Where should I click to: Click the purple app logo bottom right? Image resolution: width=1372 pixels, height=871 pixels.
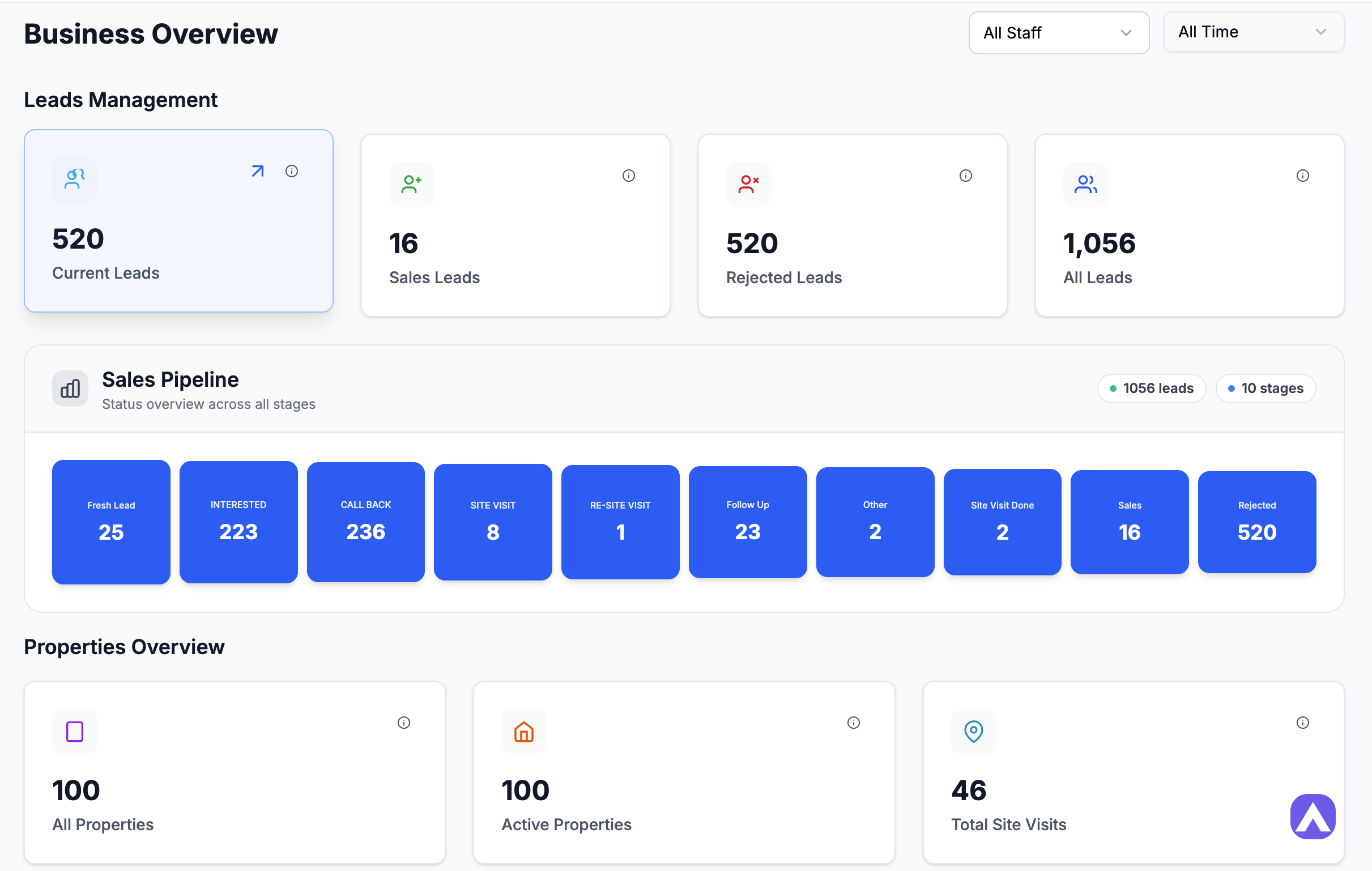click(1313, 816)
